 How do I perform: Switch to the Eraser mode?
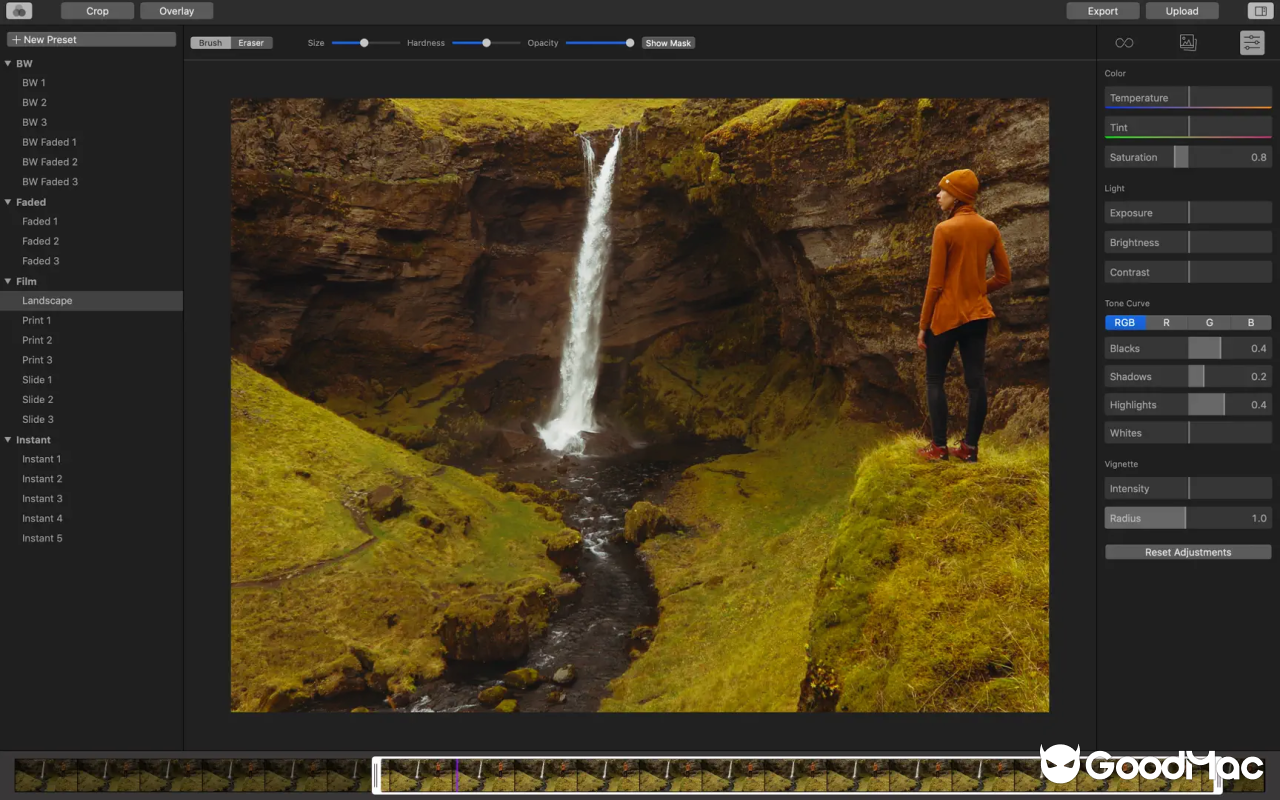pos(251,43)
